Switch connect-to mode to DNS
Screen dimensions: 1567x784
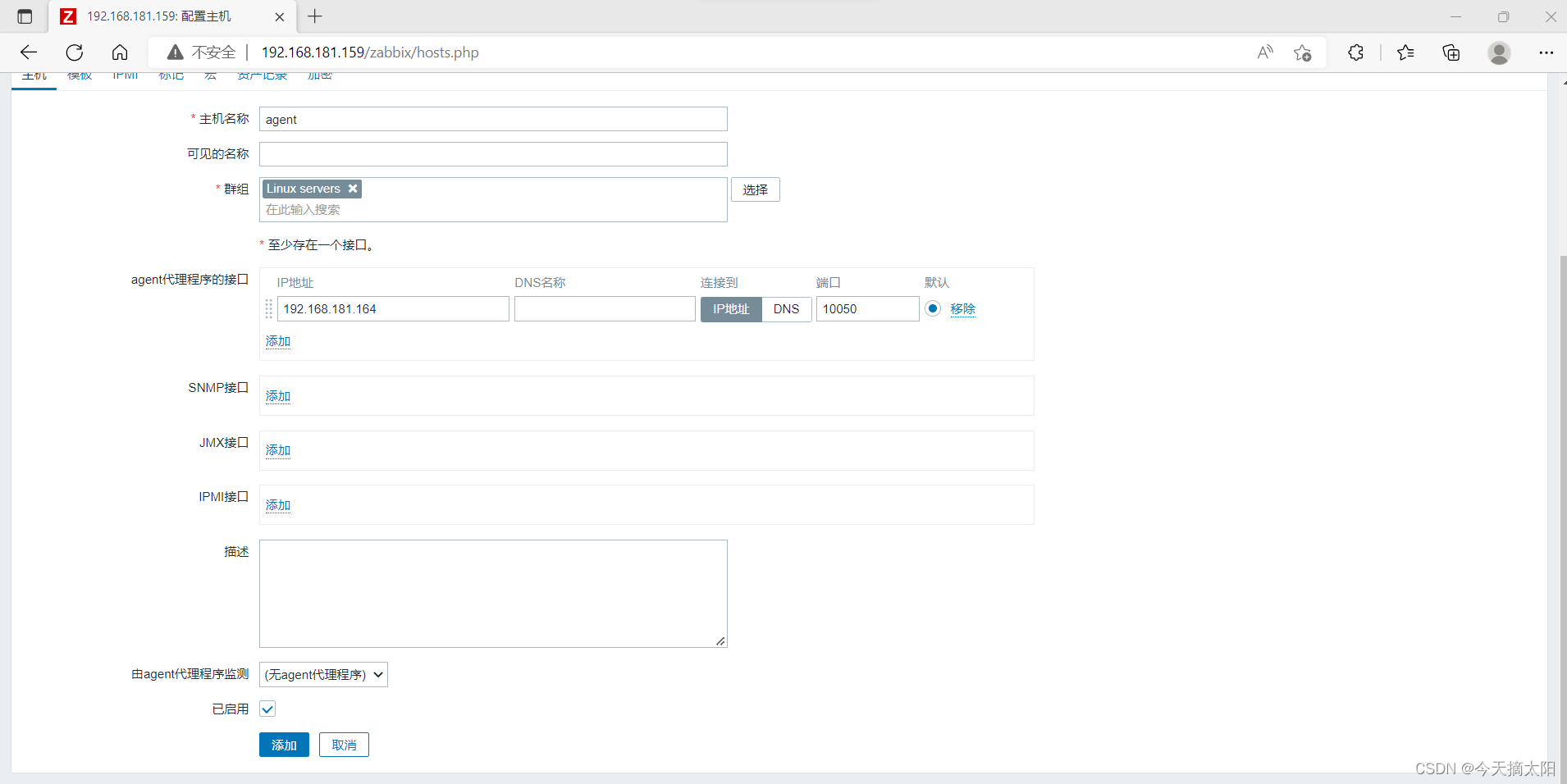[786, 309]
